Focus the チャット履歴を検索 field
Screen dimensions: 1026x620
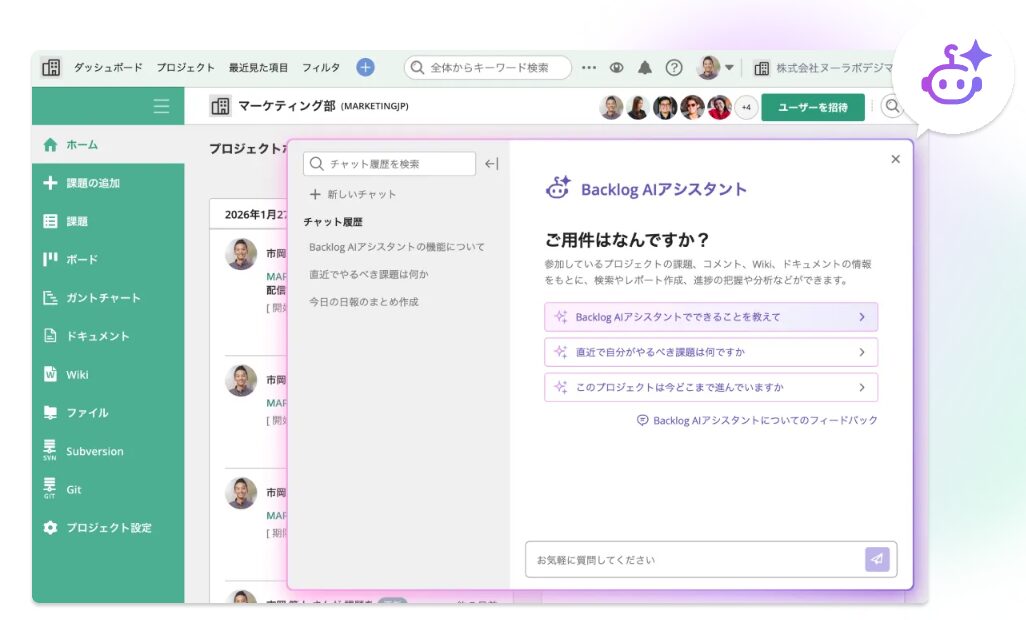(x=389, y=164)
